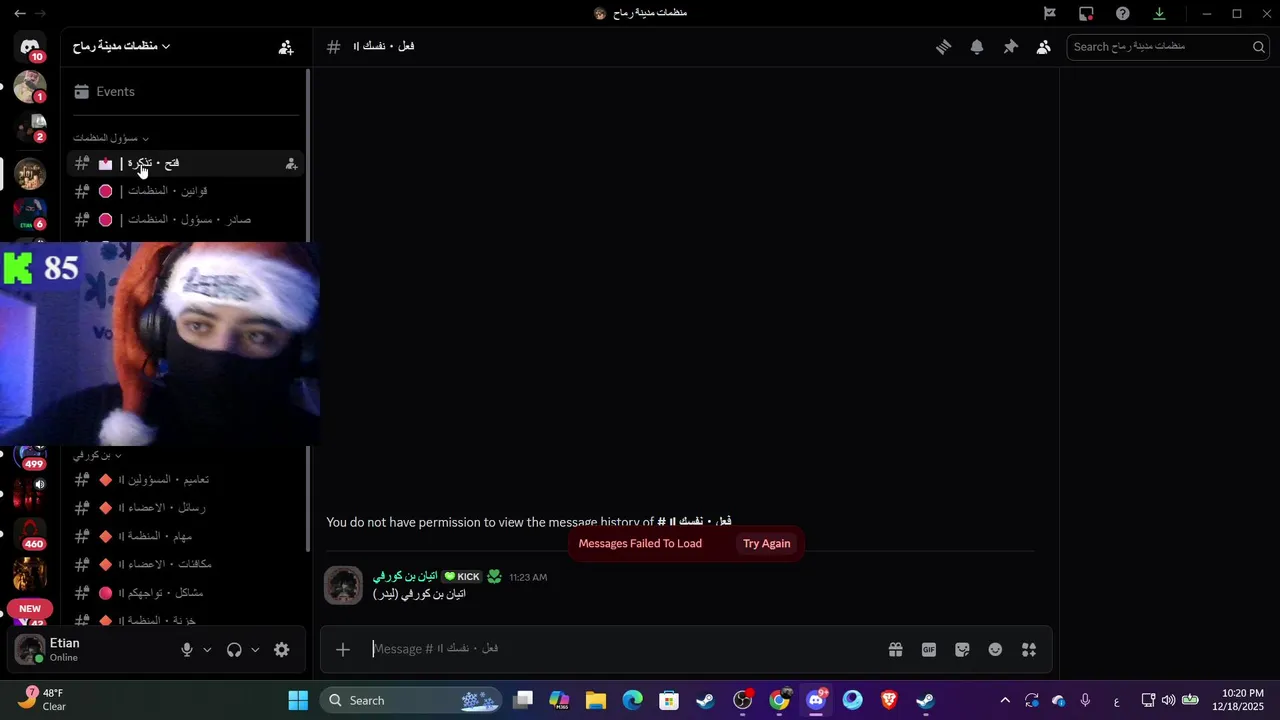Click the KICK server tag badge
The height and width of the screenshot is (720, 1280).
463,577
